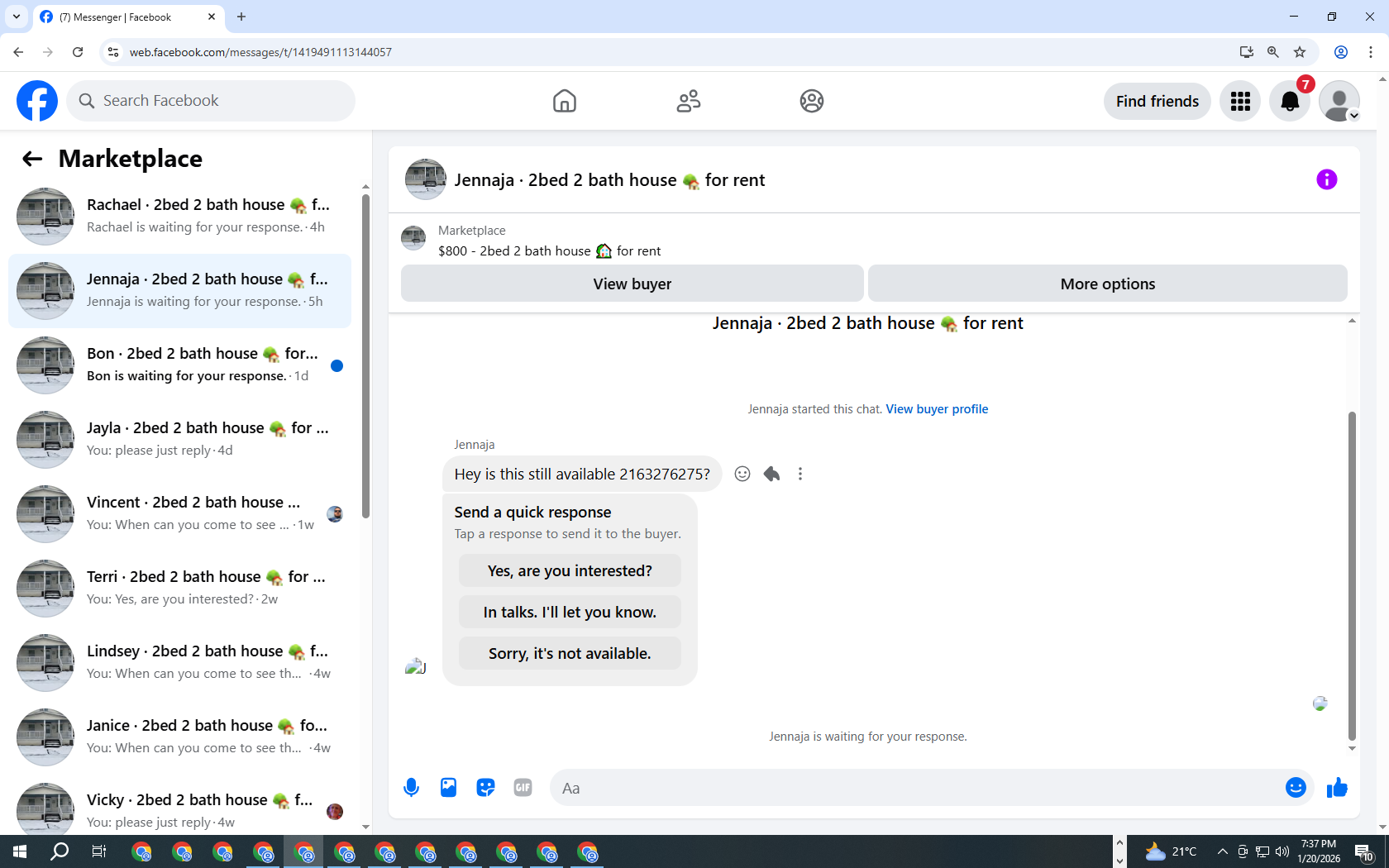The image size is (1389, 868).
Task: Open Janice's marketplace conversation
Action: tap(180, 737)
